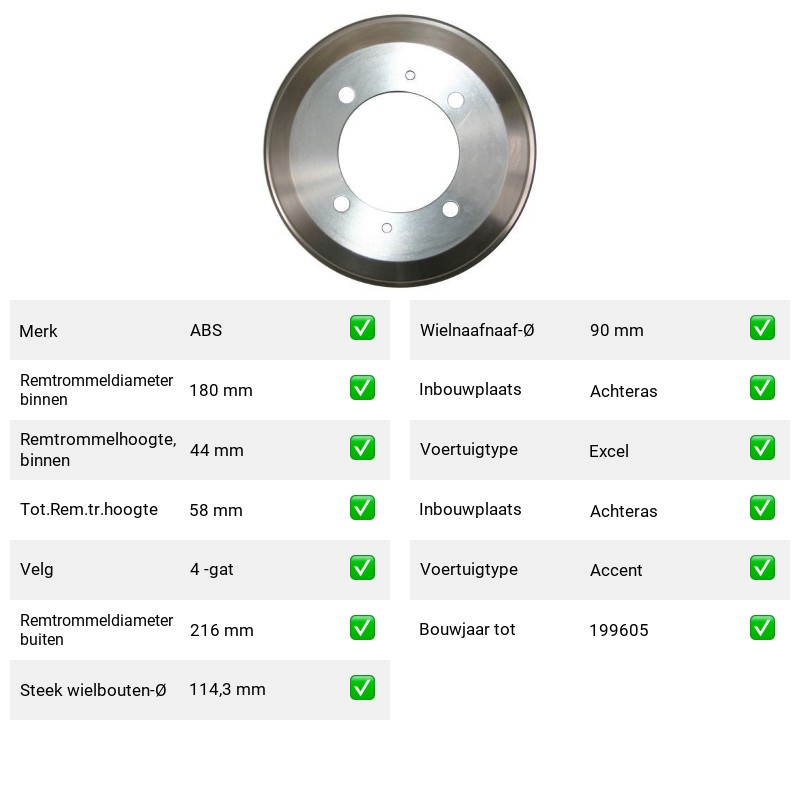This screenshot has height=800, width=800.
Task: Click the Accent vehicle type value
Action: (x=616, y=570)
